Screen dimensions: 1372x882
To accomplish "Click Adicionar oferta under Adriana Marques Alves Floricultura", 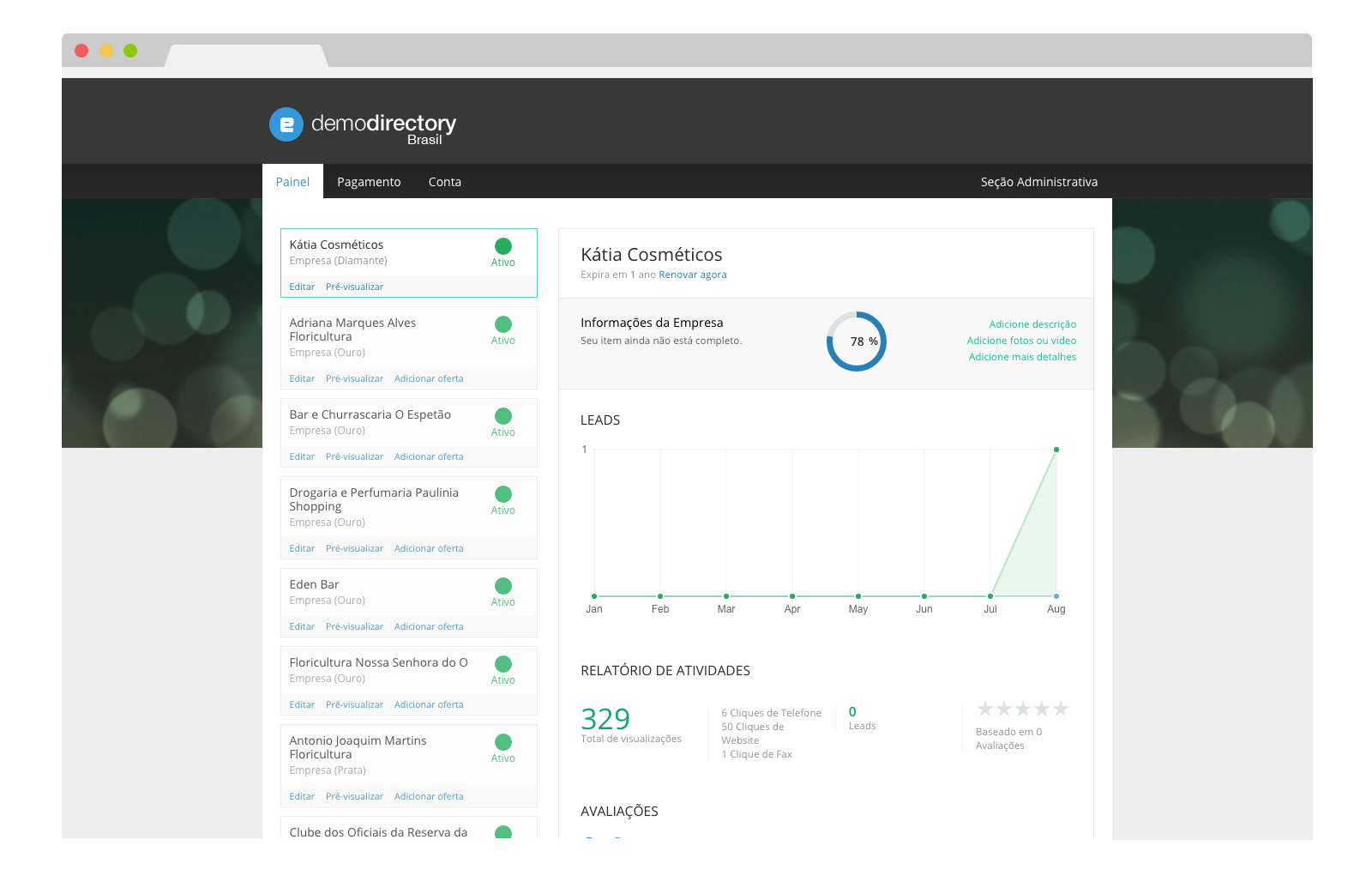I will [x=429, y=378].
